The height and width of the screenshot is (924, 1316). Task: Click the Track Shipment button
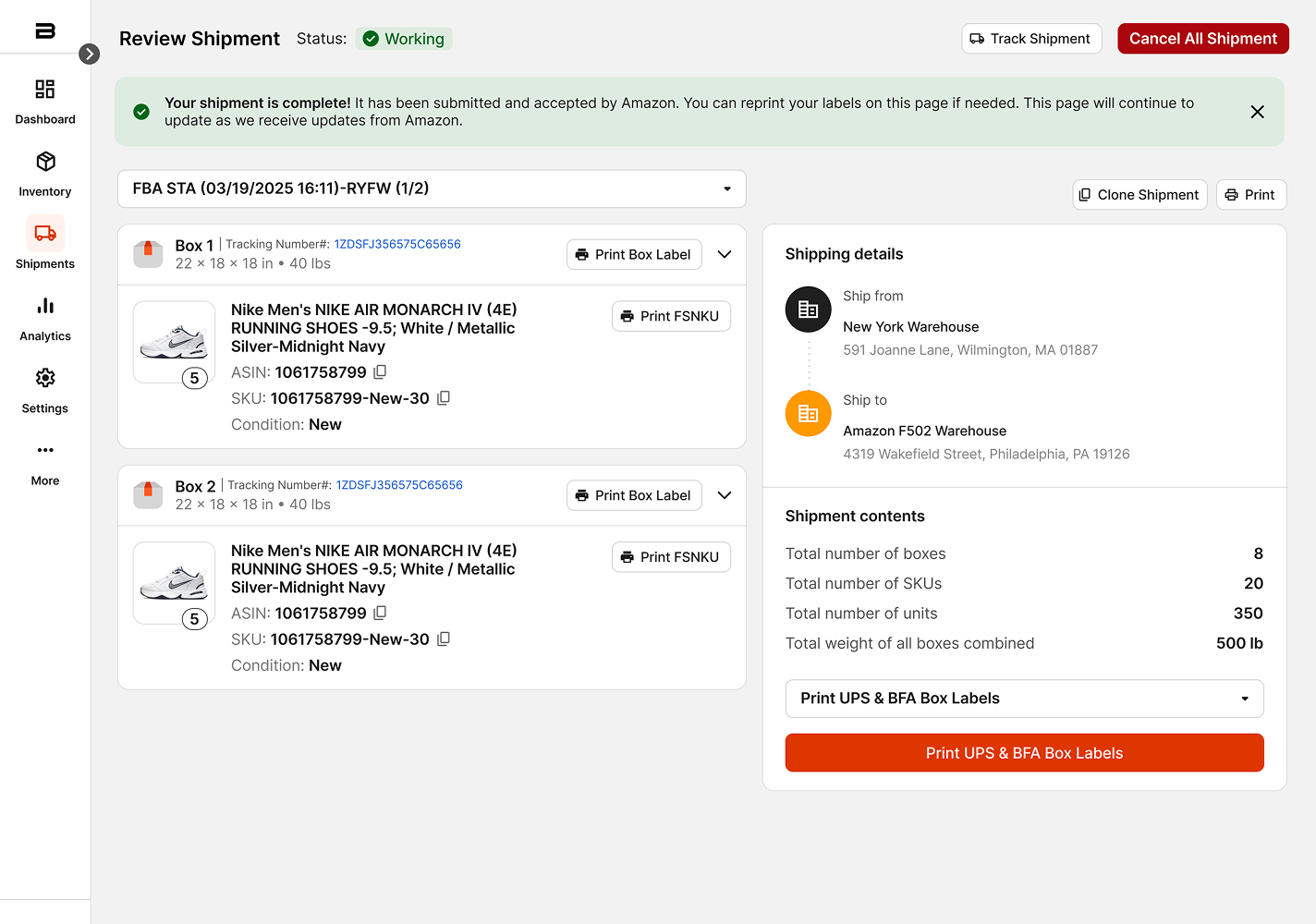1031,39
